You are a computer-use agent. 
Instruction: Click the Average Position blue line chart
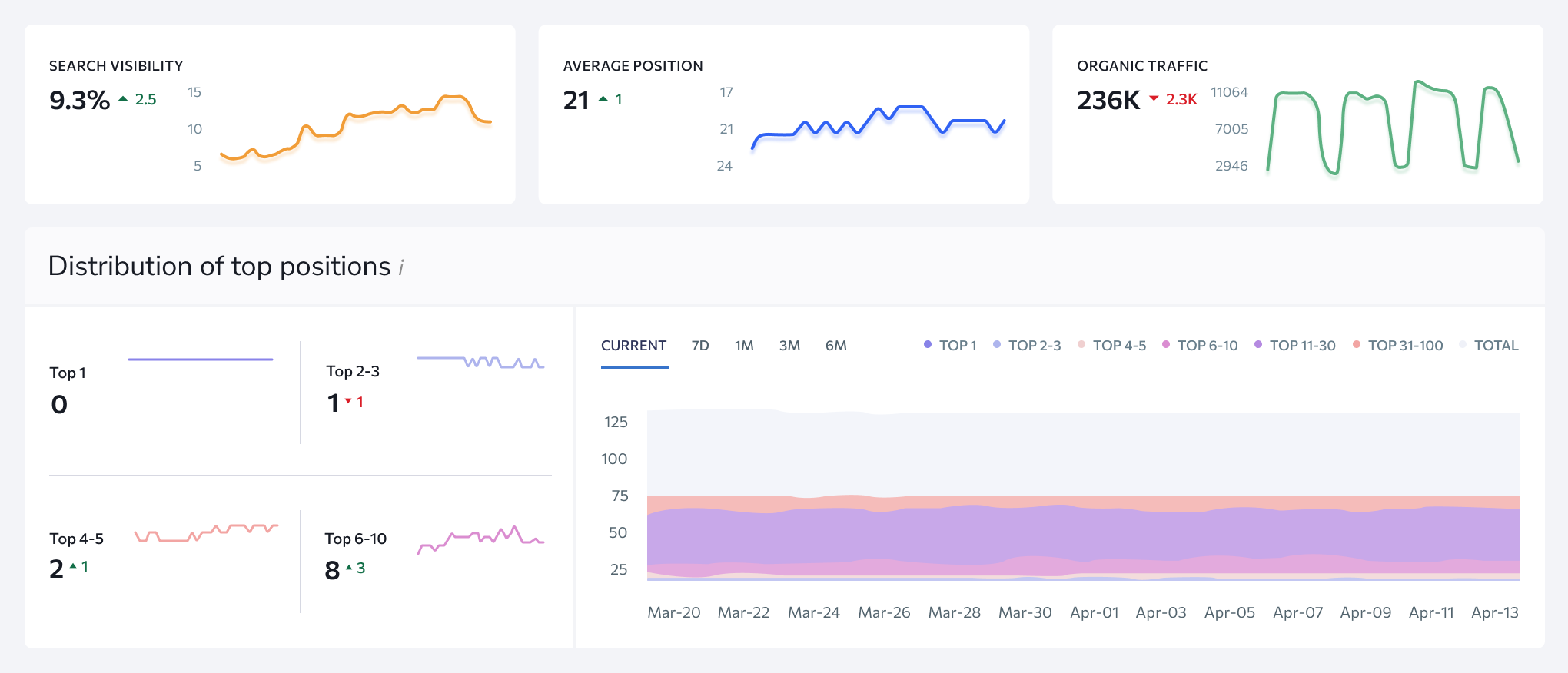tap(878, 127)
